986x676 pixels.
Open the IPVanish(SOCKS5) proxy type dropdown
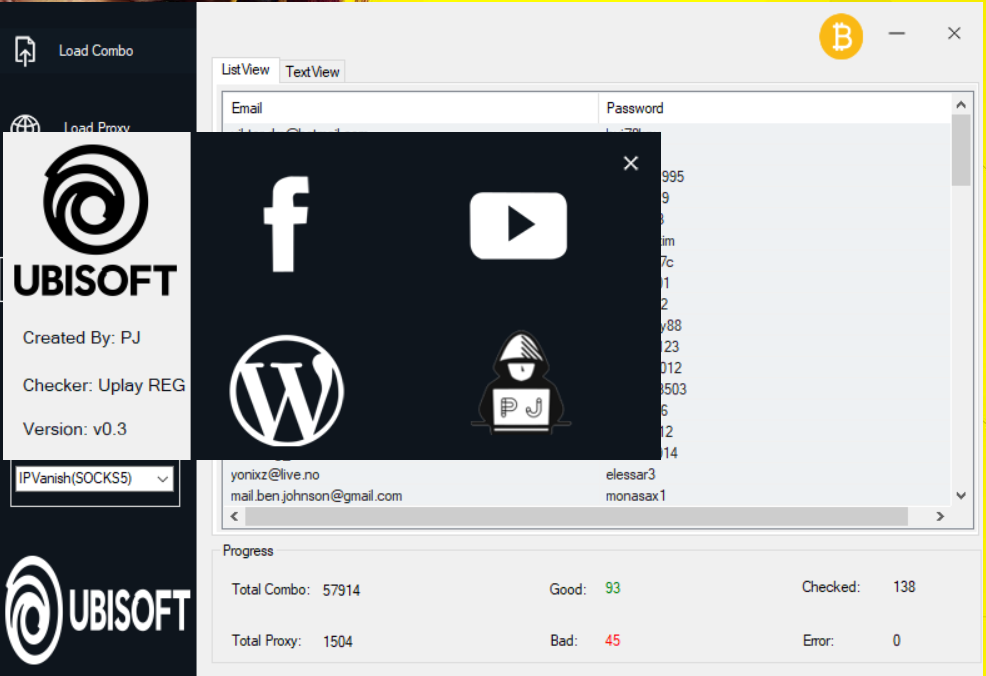click(x=94, y=479)
